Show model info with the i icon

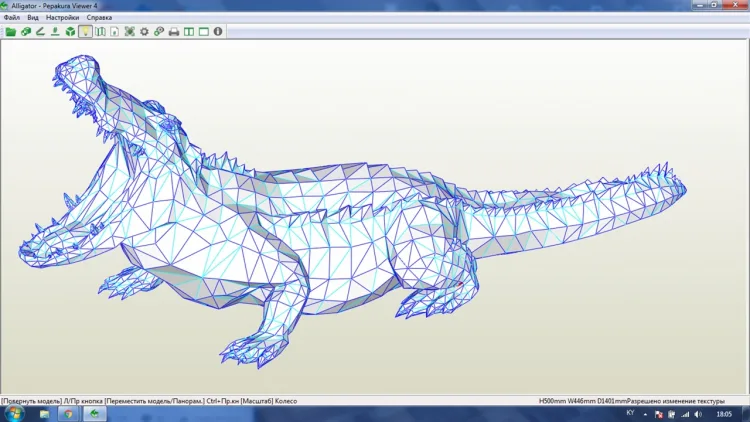click(218, 32)
